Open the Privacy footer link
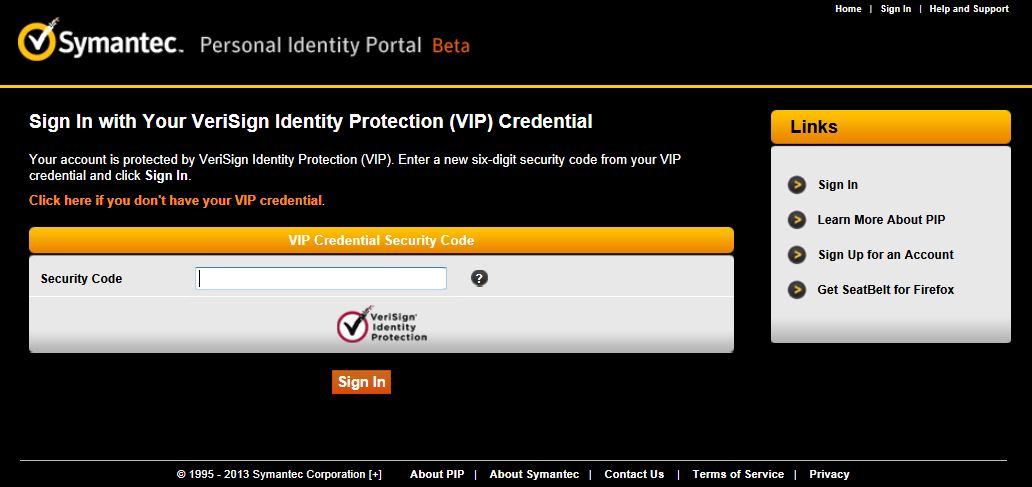1032x487 pixels. tap(829, 475)
